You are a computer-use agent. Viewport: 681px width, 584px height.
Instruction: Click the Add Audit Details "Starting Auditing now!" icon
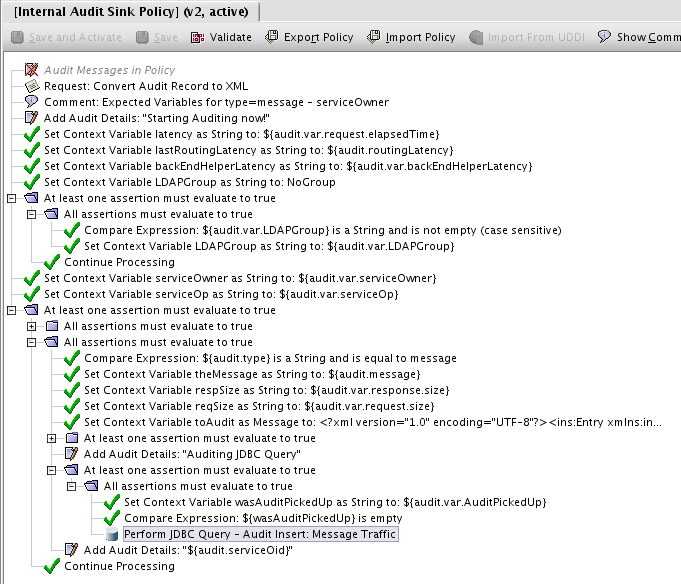[x=31, y=118]
